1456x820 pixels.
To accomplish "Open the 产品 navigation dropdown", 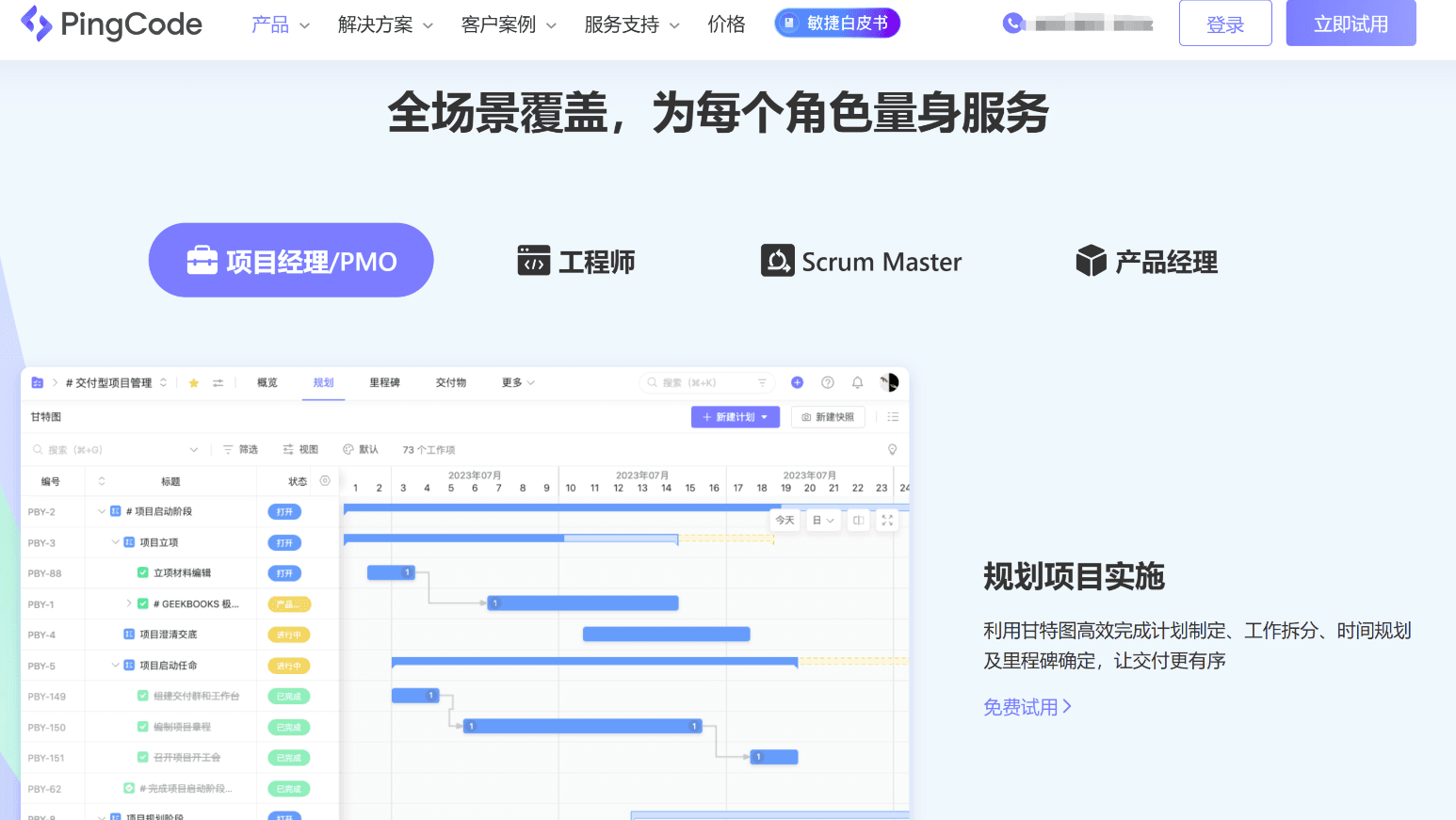I will (281, 24).
